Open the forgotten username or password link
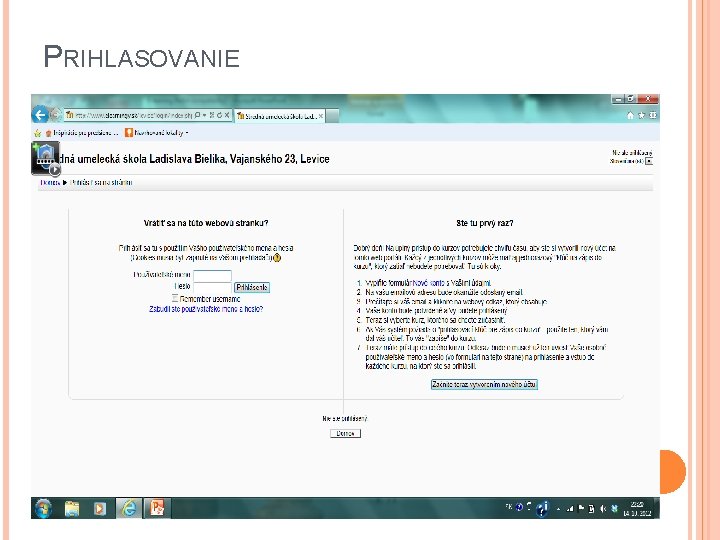 pyautogui.click(x=206, y=309)
